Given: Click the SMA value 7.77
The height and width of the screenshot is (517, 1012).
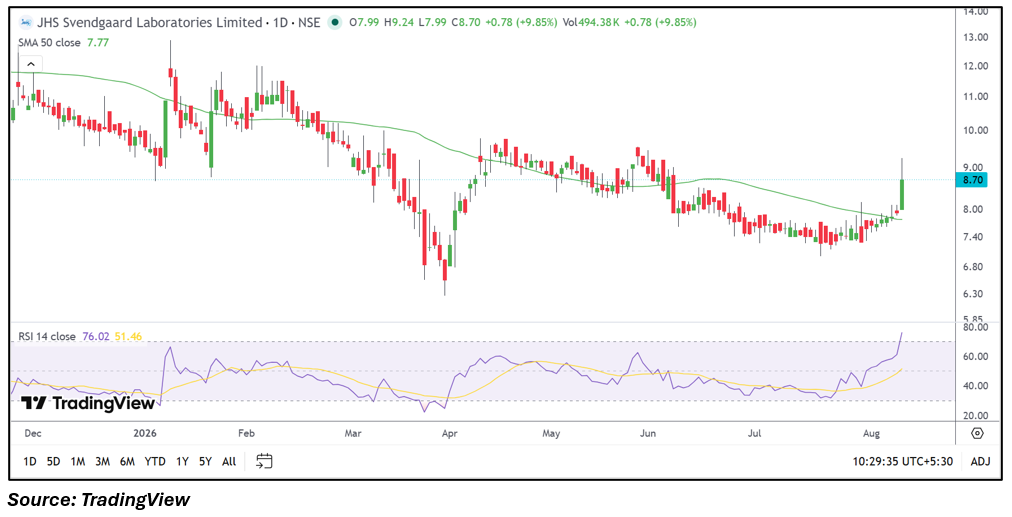Looking at the screenshot, I should pyautogui.click(x=97, y=43).
